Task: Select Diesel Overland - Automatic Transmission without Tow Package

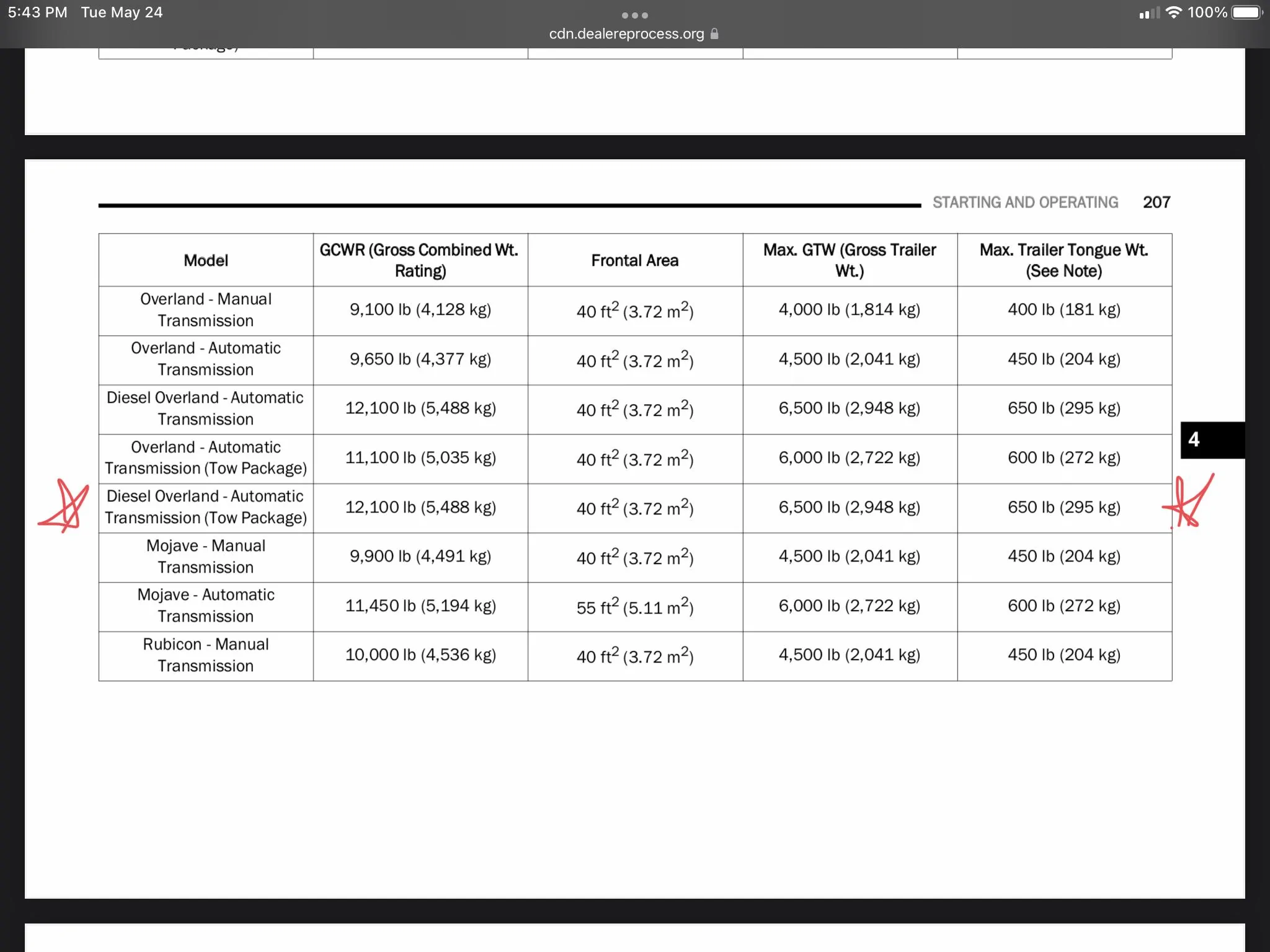Action: [206, 408]
